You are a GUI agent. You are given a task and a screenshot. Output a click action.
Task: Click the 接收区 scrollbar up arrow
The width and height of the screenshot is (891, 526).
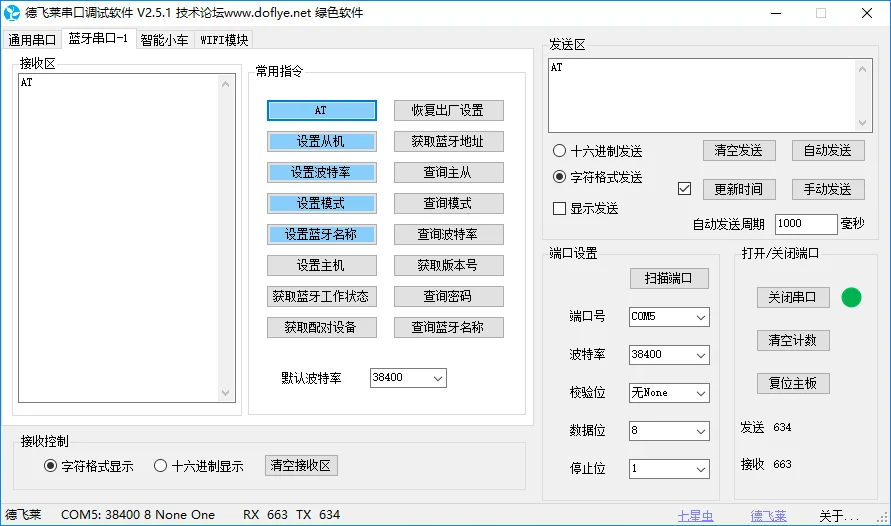point(226,84)
